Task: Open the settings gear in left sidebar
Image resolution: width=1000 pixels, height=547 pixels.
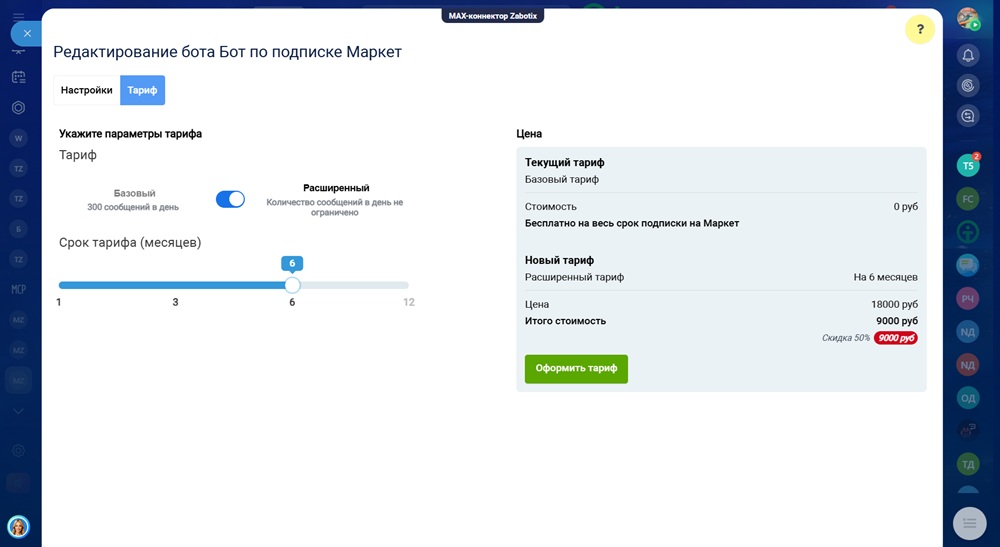Action: (x=18, y=451)
